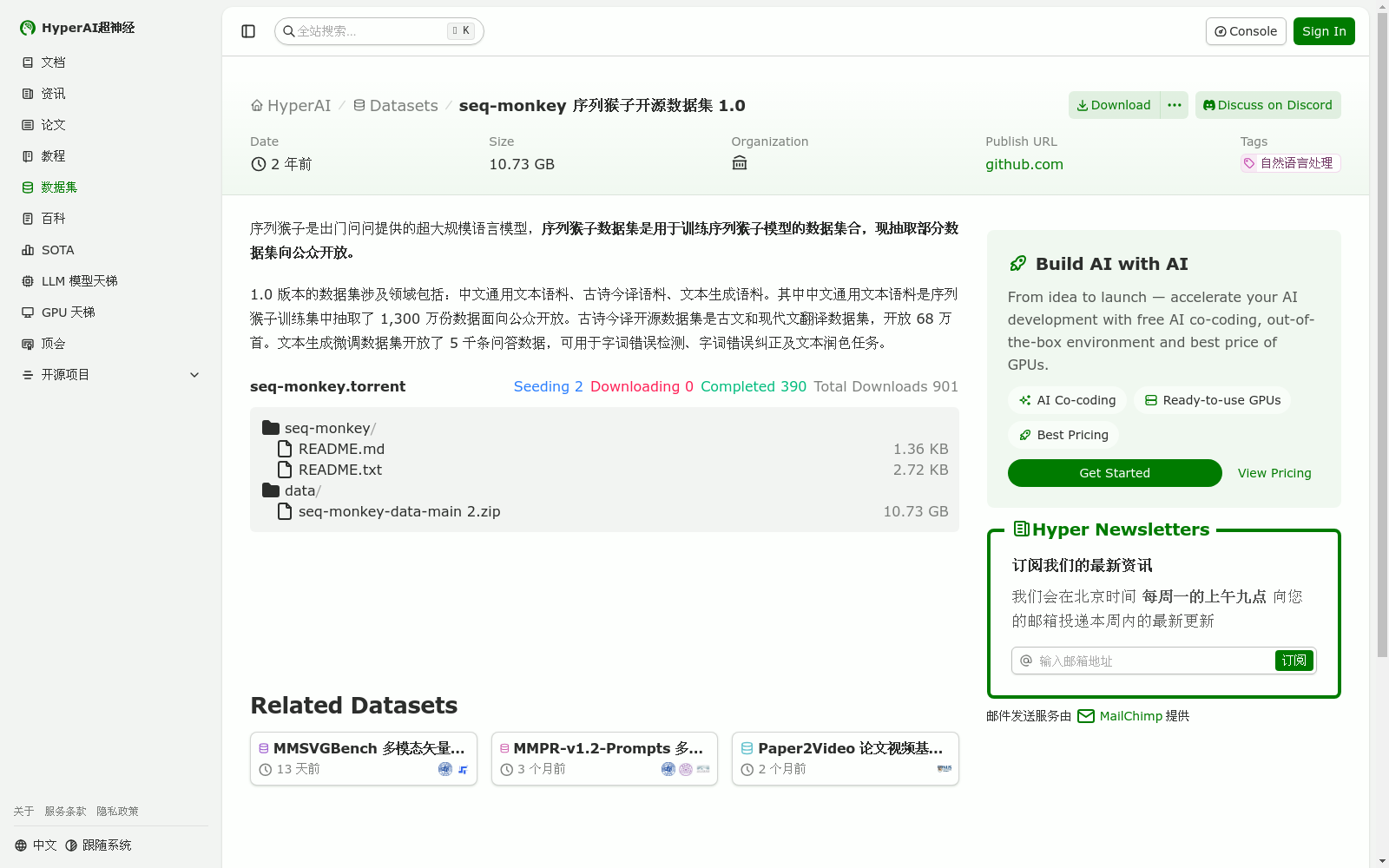Viewport: 1389px width, 868px height.
Task: Click the README.md file icon
Action: [284, 449]
